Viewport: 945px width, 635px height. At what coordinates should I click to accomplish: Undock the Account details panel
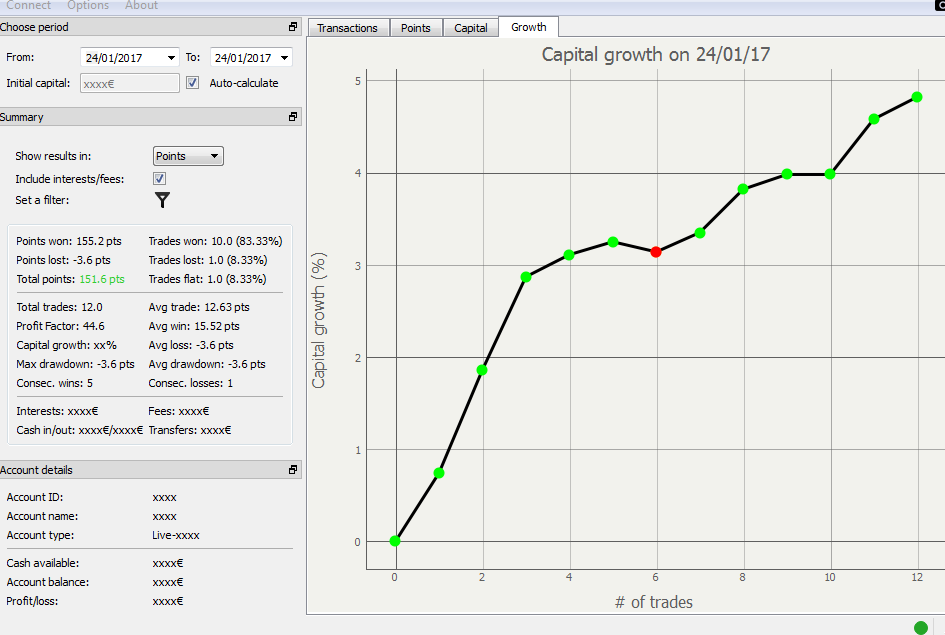[293, 469]
